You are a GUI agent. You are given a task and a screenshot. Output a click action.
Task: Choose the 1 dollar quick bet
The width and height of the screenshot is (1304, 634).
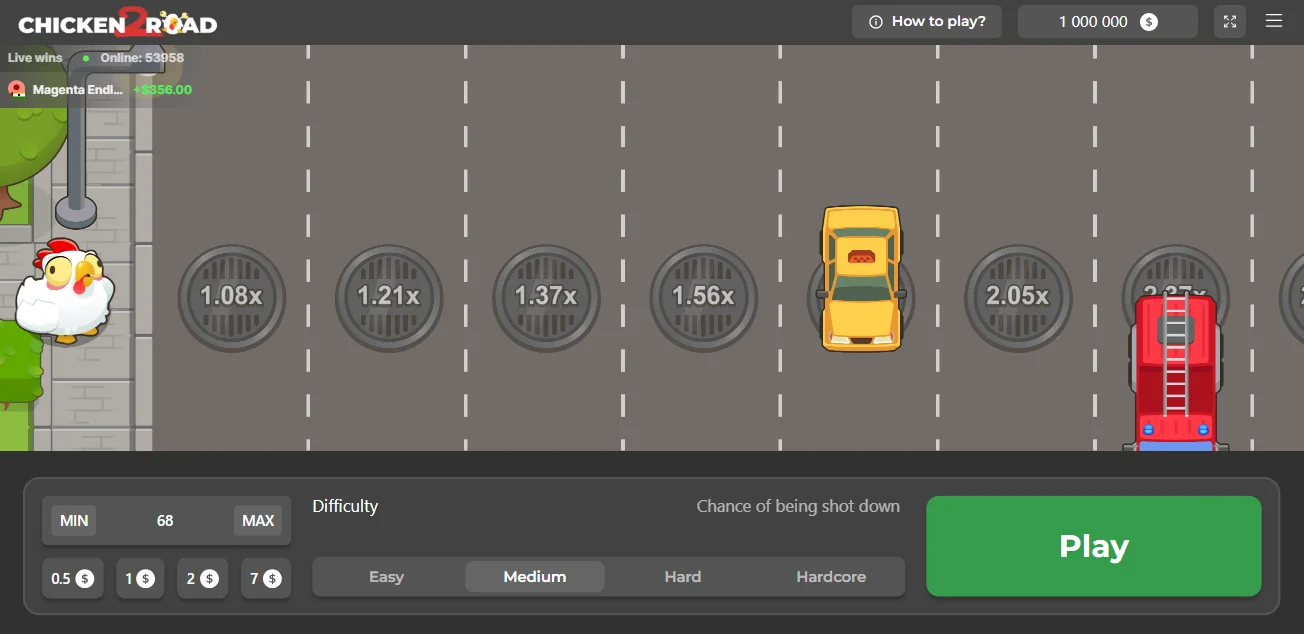click(x=140, y=578)
